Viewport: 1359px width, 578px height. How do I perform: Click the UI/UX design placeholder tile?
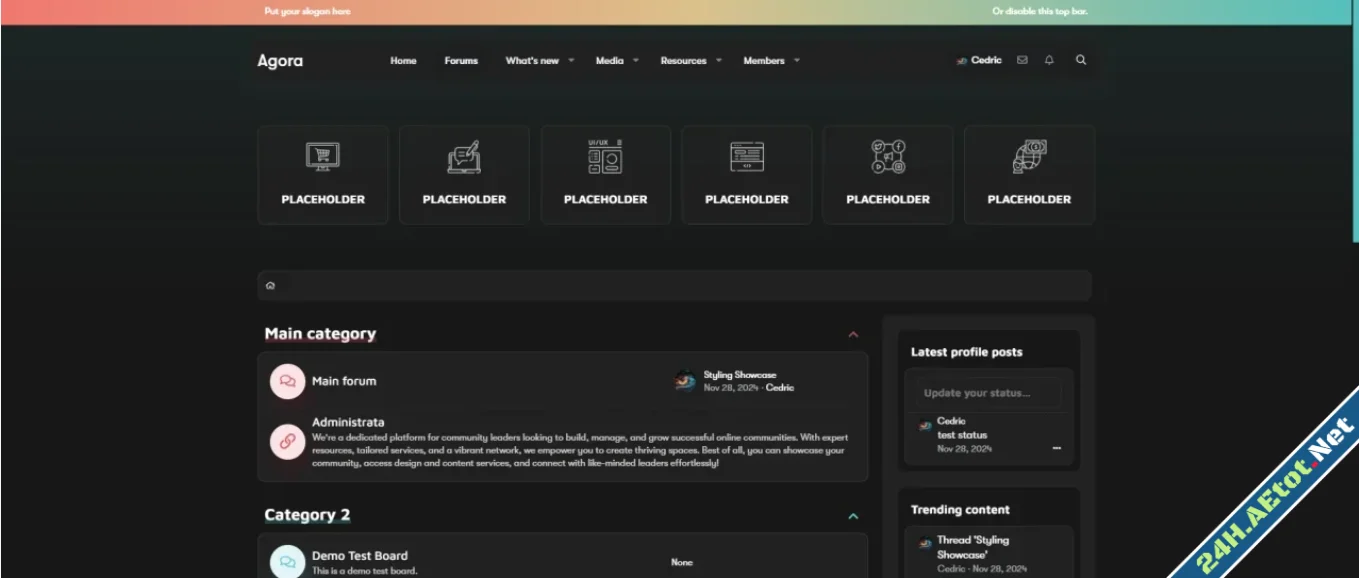pos(605,174)
